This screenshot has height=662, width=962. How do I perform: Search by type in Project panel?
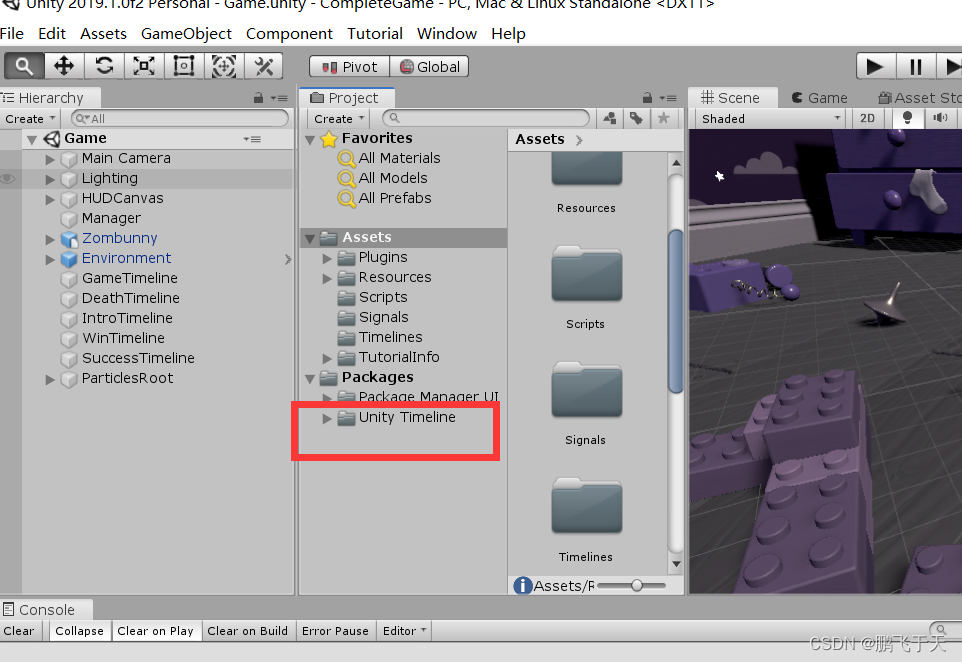click(x=609, y=118)
